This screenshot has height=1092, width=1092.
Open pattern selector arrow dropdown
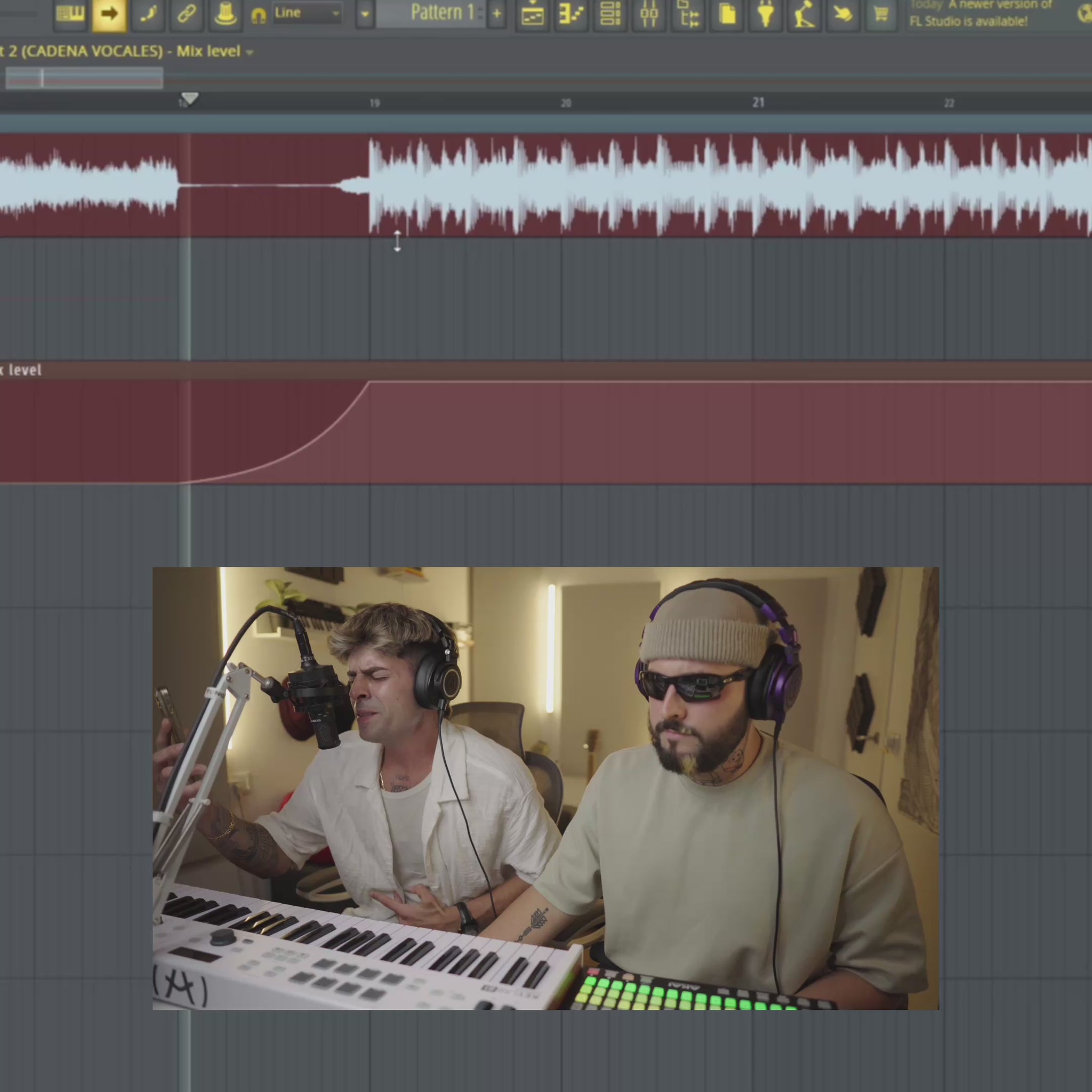point(365,13)
